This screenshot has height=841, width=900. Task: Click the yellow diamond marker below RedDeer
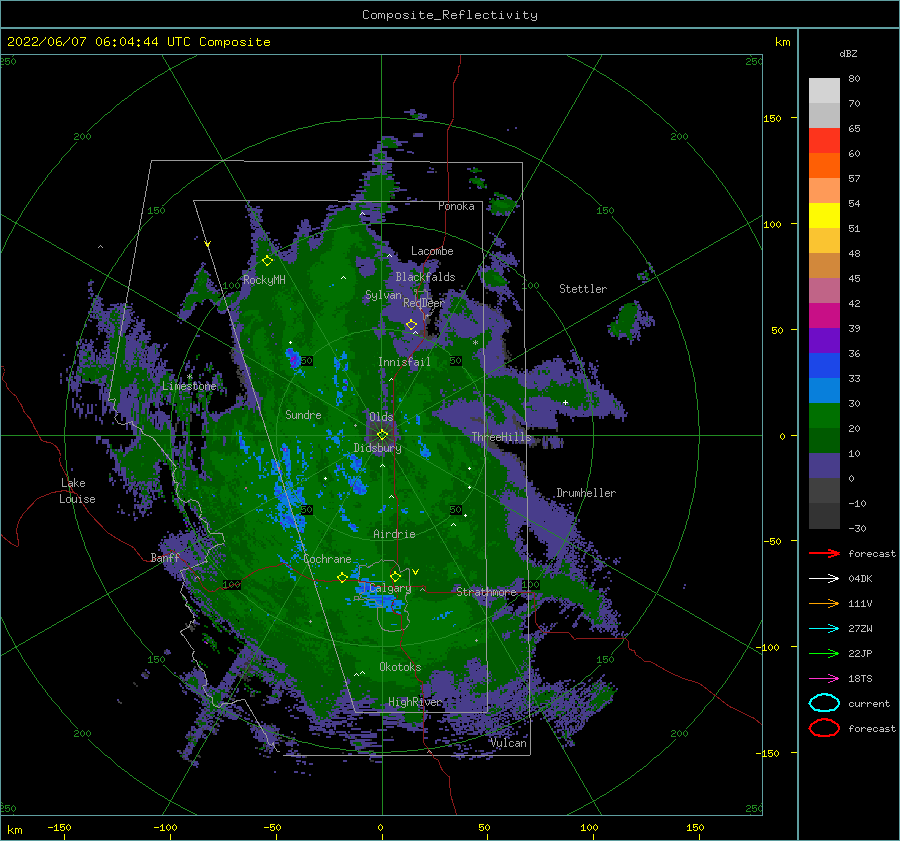[411, 325]
